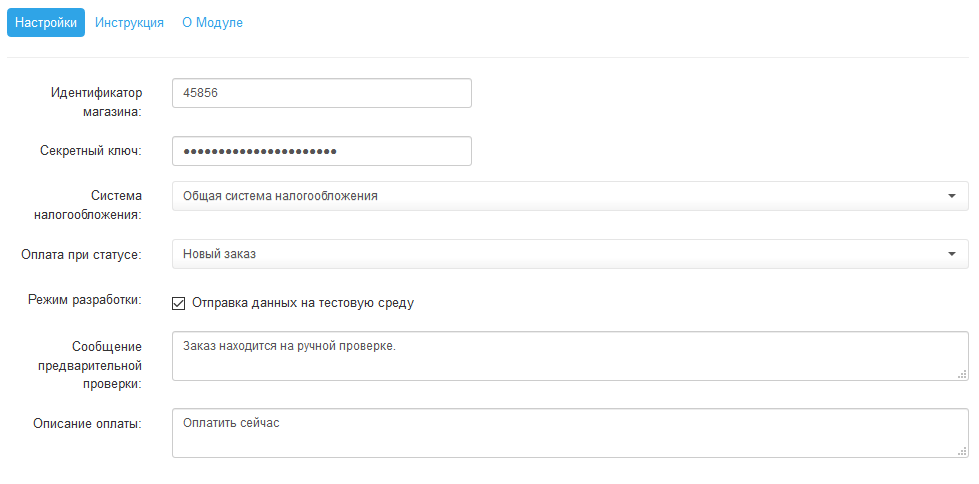This screenshot has height=484, width=979.
Task: Open the Система налогообложения dropdown
Action: [x=570, y=196]
